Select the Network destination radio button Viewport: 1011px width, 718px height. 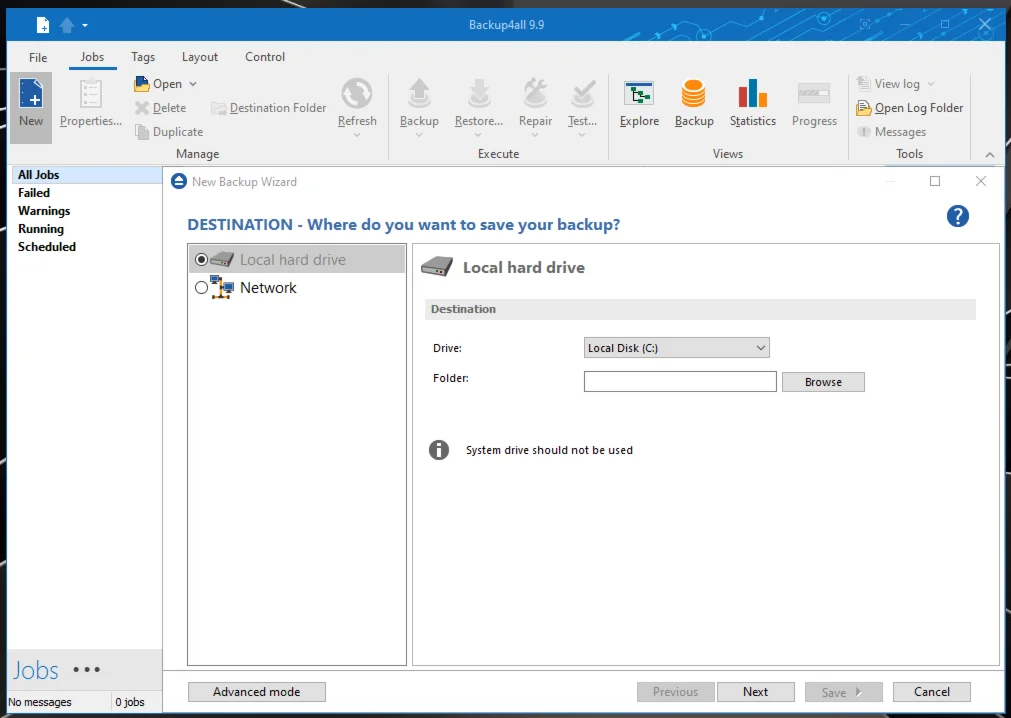coord(202,288)
